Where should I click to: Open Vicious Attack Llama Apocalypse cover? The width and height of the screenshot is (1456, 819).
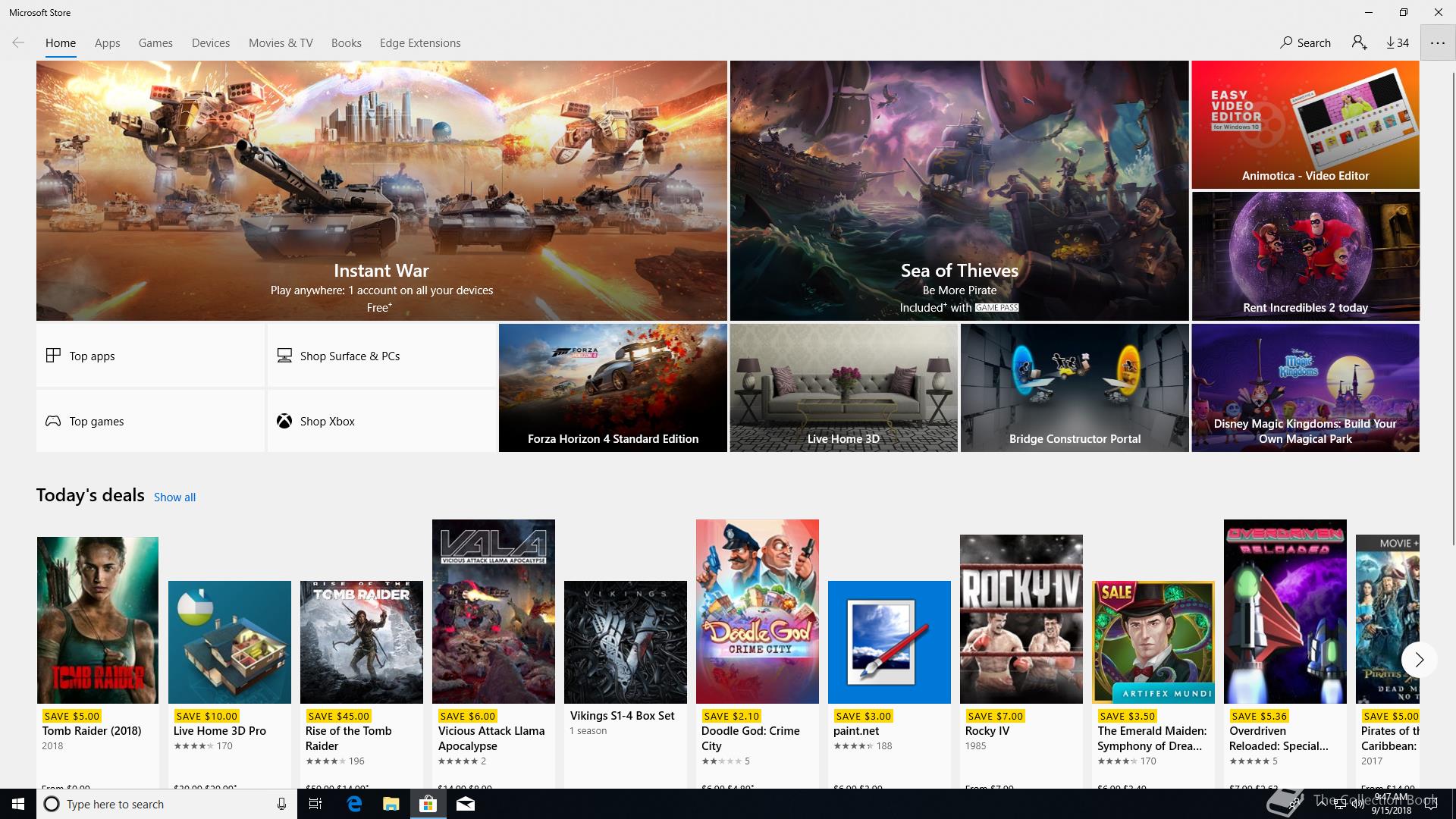click(x=494, y=611)
